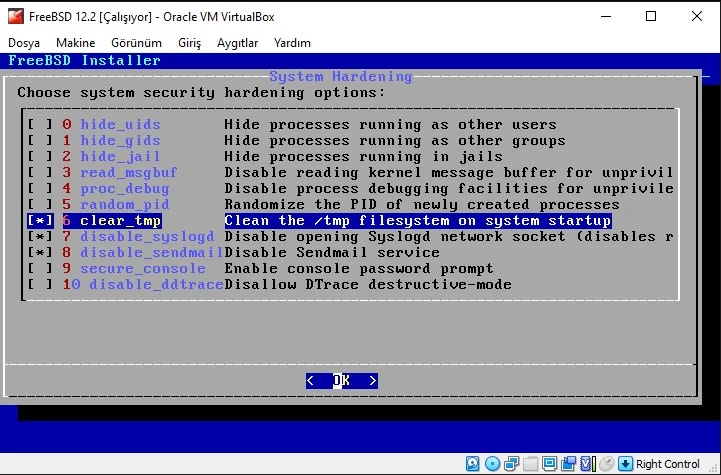This screenshot has width=721, height=475.
Task: Click 'Hide processes running as other groups' description
Action: point(395,140)
